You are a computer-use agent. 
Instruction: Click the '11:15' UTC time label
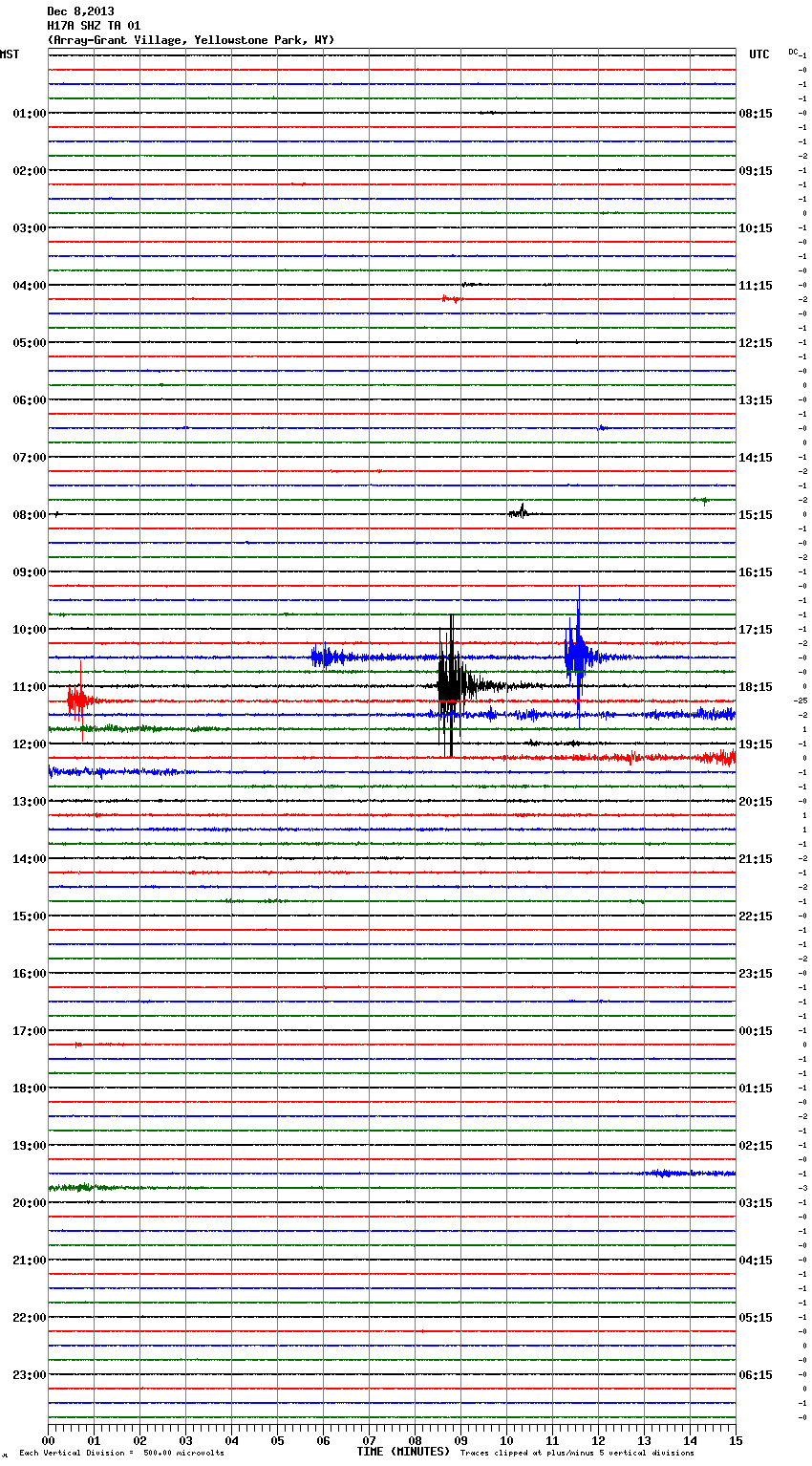(756, 286)
